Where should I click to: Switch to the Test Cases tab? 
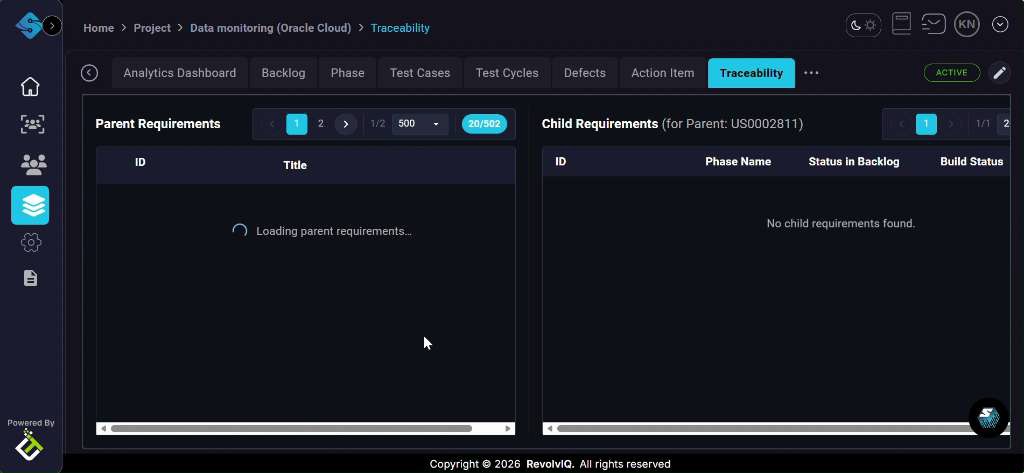tap(419, 73)
